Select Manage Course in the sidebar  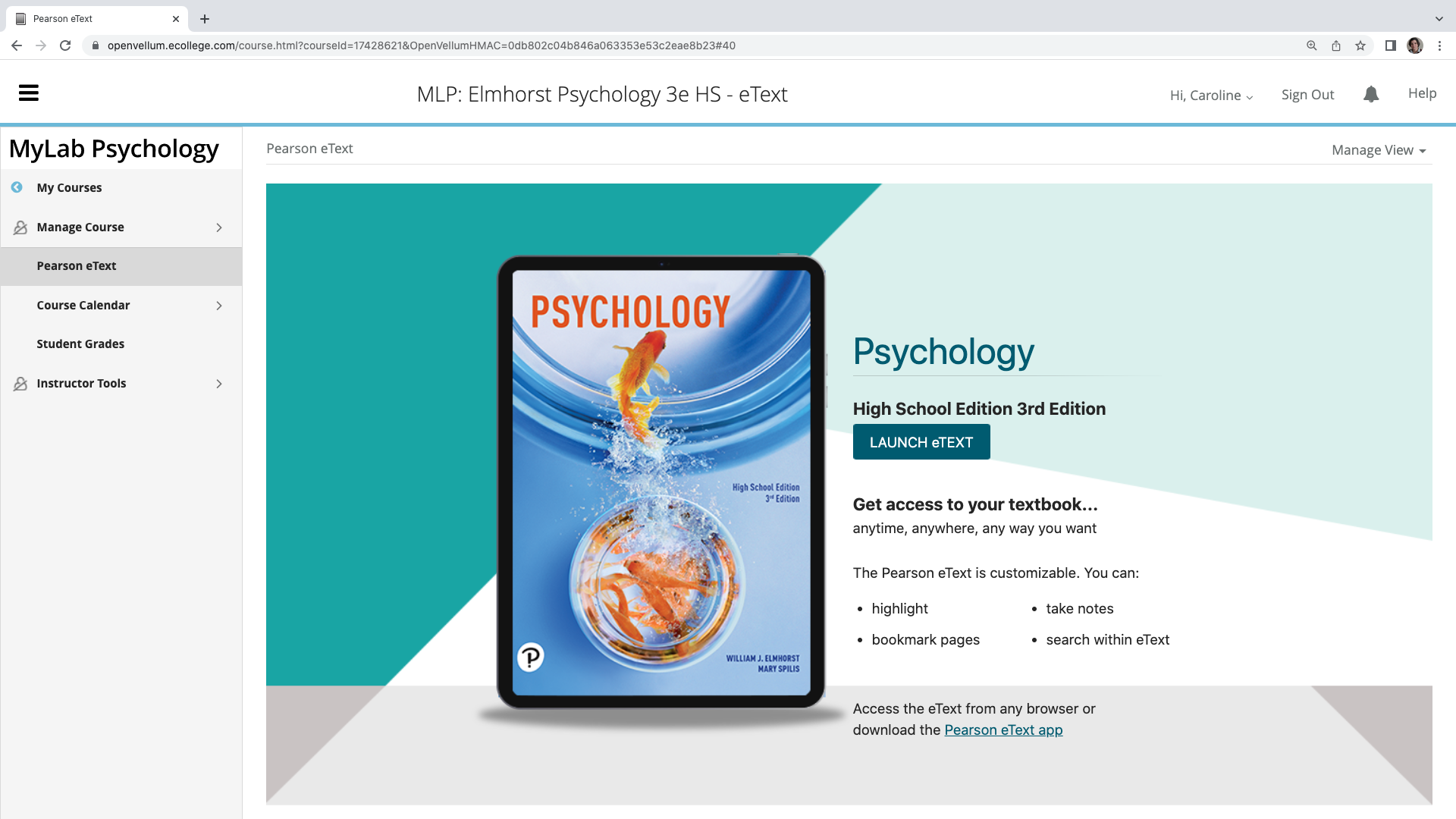pyautogui.click(x=80, y=227)
